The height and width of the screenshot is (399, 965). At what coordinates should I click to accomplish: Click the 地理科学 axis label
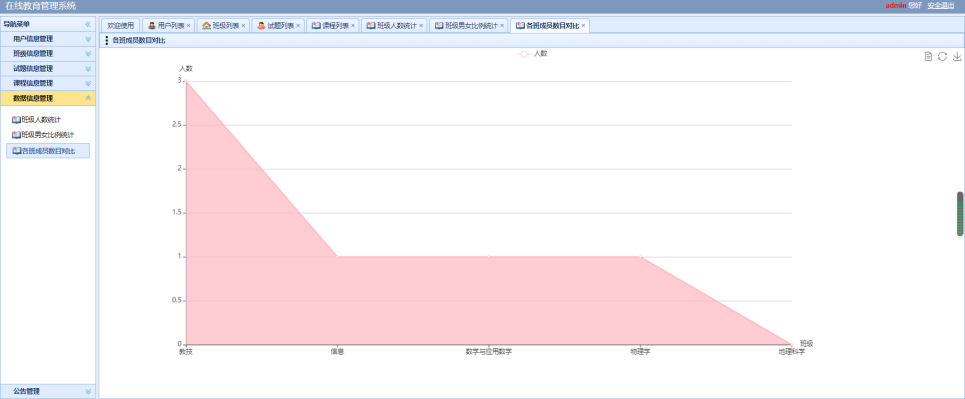pyautogui.click(x=791, y=352)
